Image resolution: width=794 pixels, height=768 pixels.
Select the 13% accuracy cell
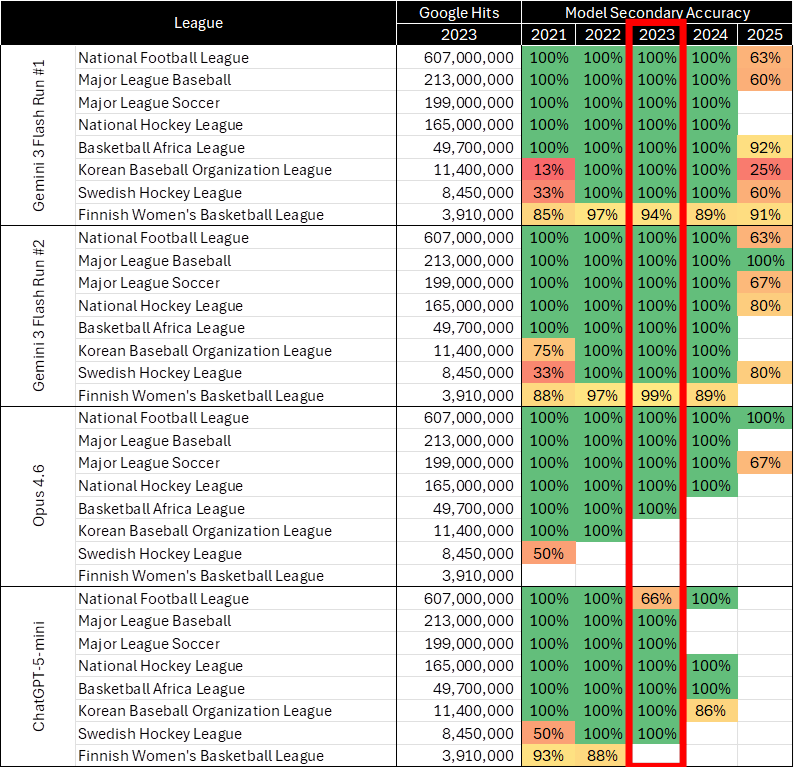548,170
